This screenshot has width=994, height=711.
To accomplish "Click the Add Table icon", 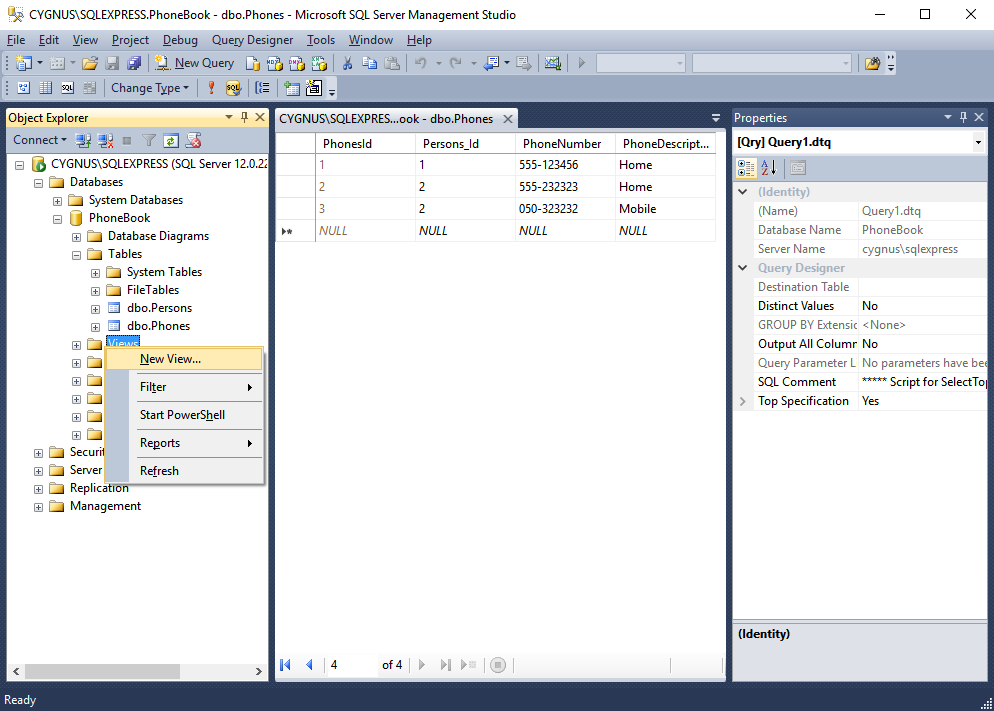I will 292,88.
